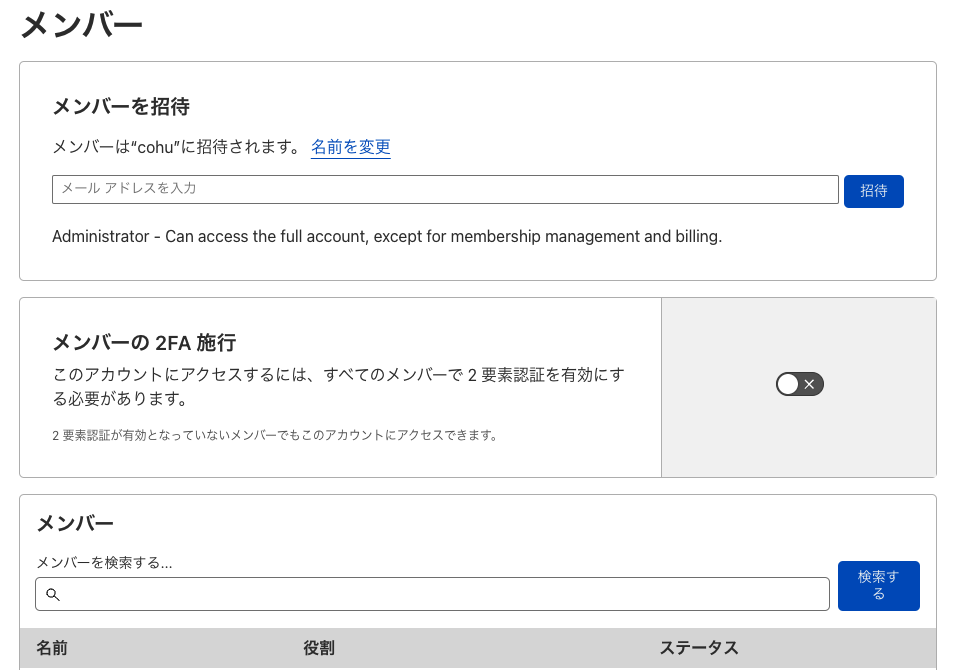Click inside the member search text box
The width and height of the screenshot is (958, 670).
[440, 594]
